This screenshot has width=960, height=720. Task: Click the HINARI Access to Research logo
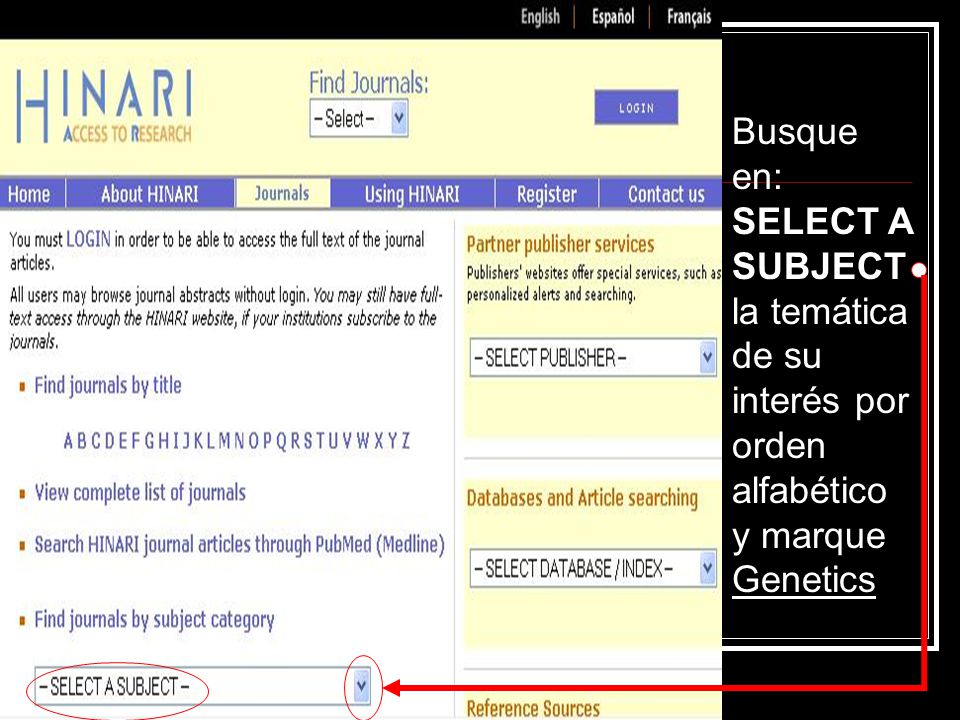click(x=104, y=106)
